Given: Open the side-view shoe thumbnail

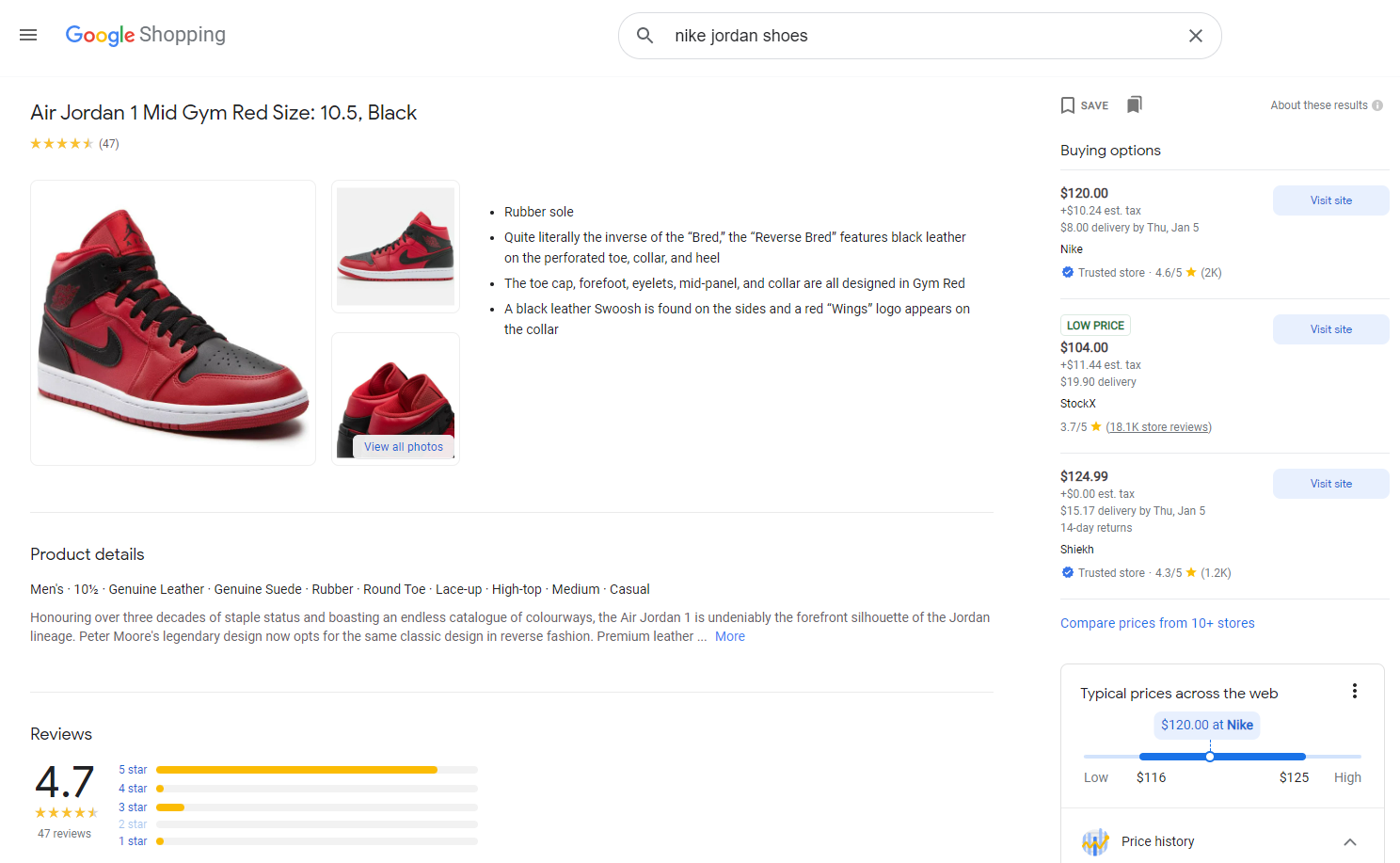Looking at the screenshot, I should click(x=395, y=247).
